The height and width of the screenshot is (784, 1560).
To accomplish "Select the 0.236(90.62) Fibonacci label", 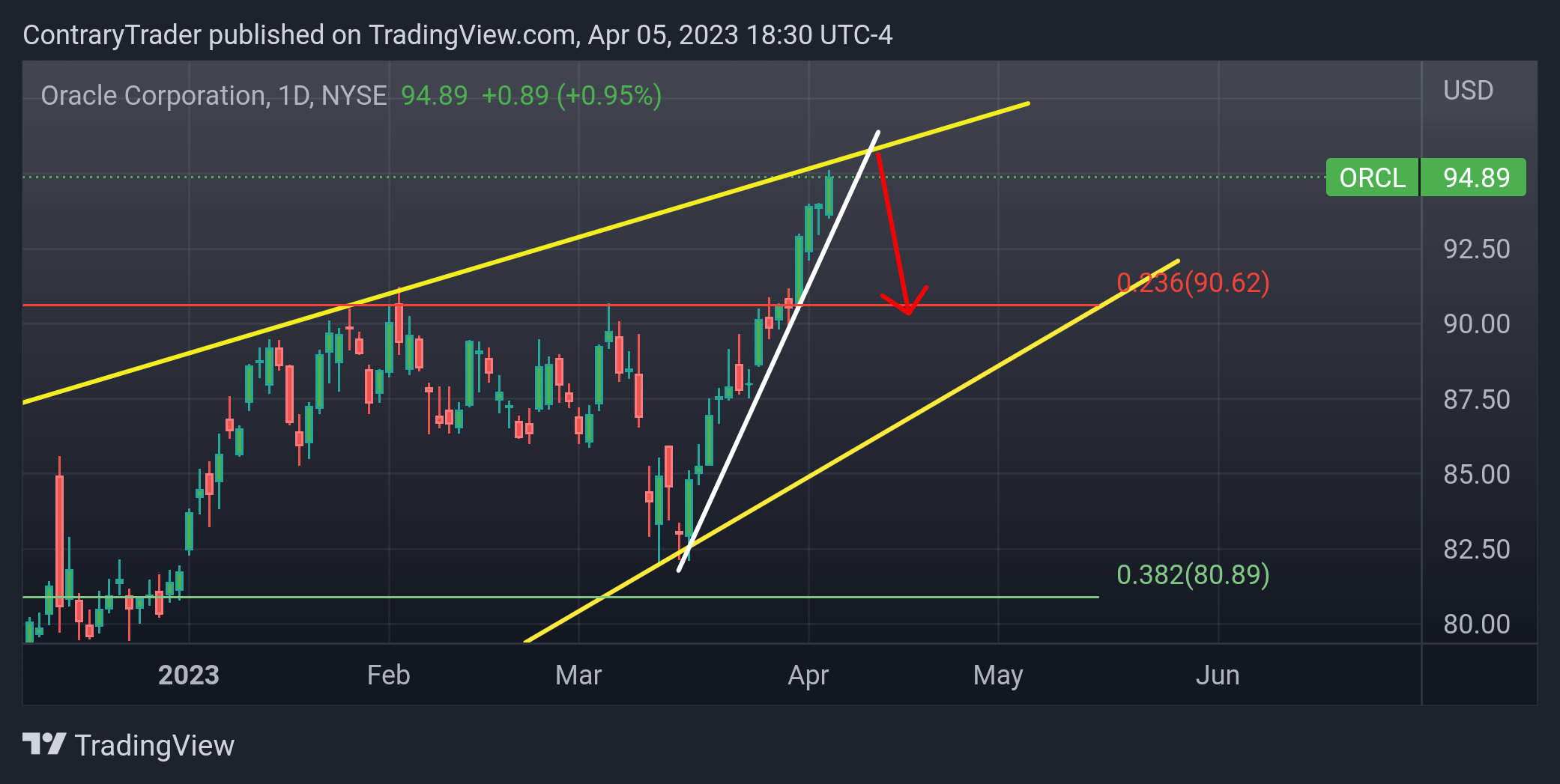I will [x=1193, y=282].
